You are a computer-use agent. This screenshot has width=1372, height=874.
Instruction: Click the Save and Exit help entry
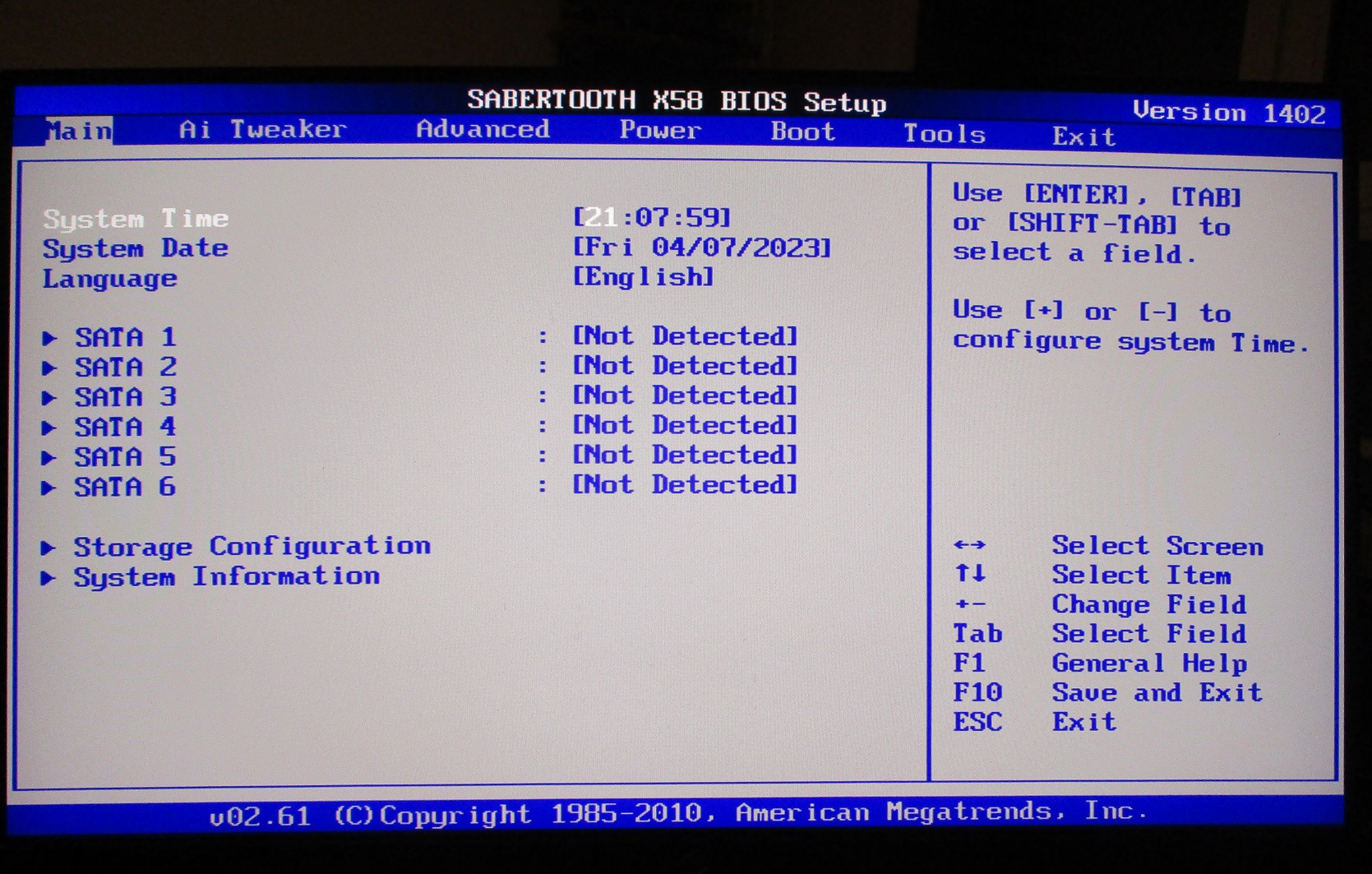click(x=1157, y=692)
